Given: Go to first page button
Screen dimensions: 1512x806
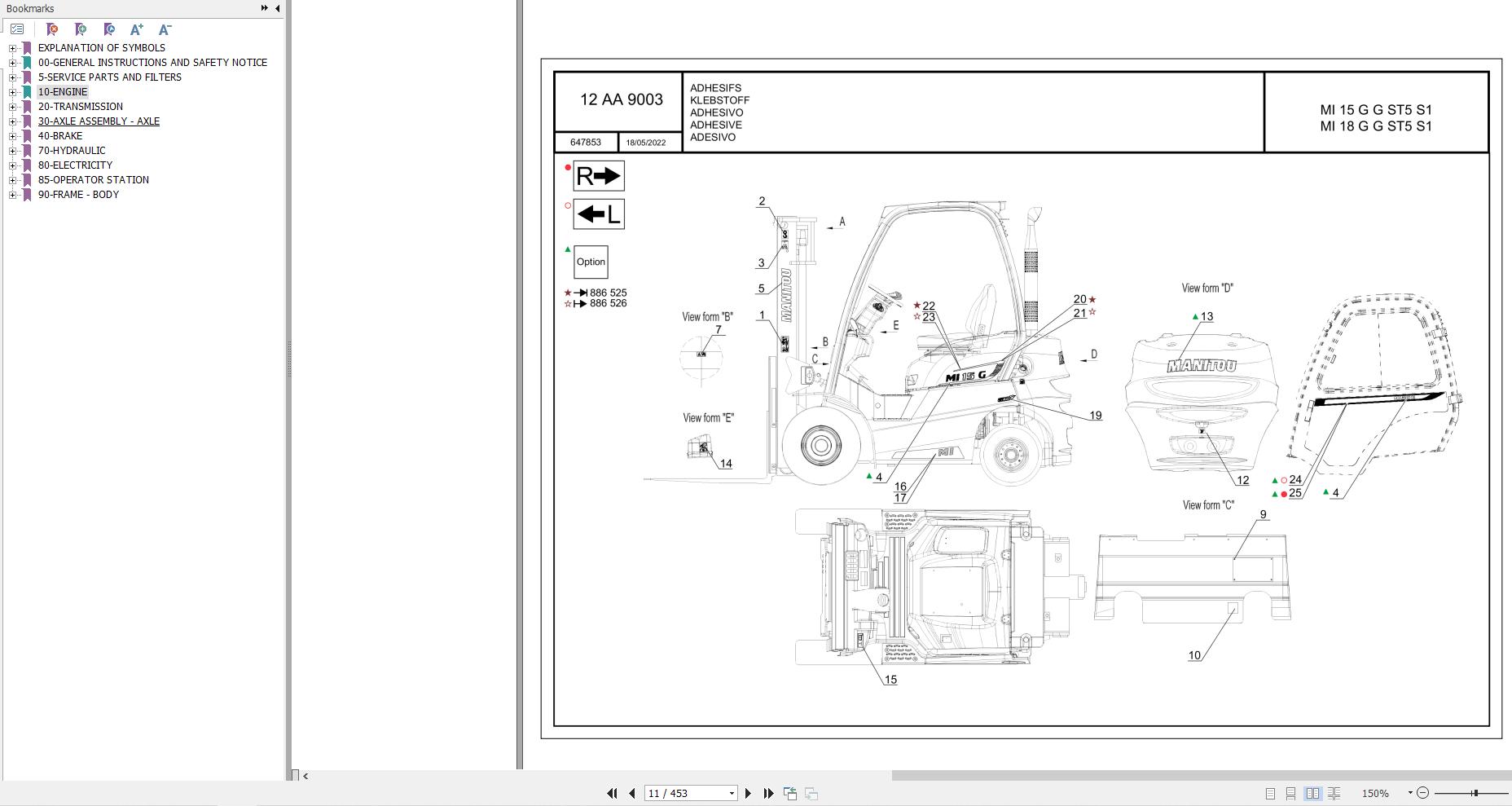Looking at the screenshot, I should point(612,793).
